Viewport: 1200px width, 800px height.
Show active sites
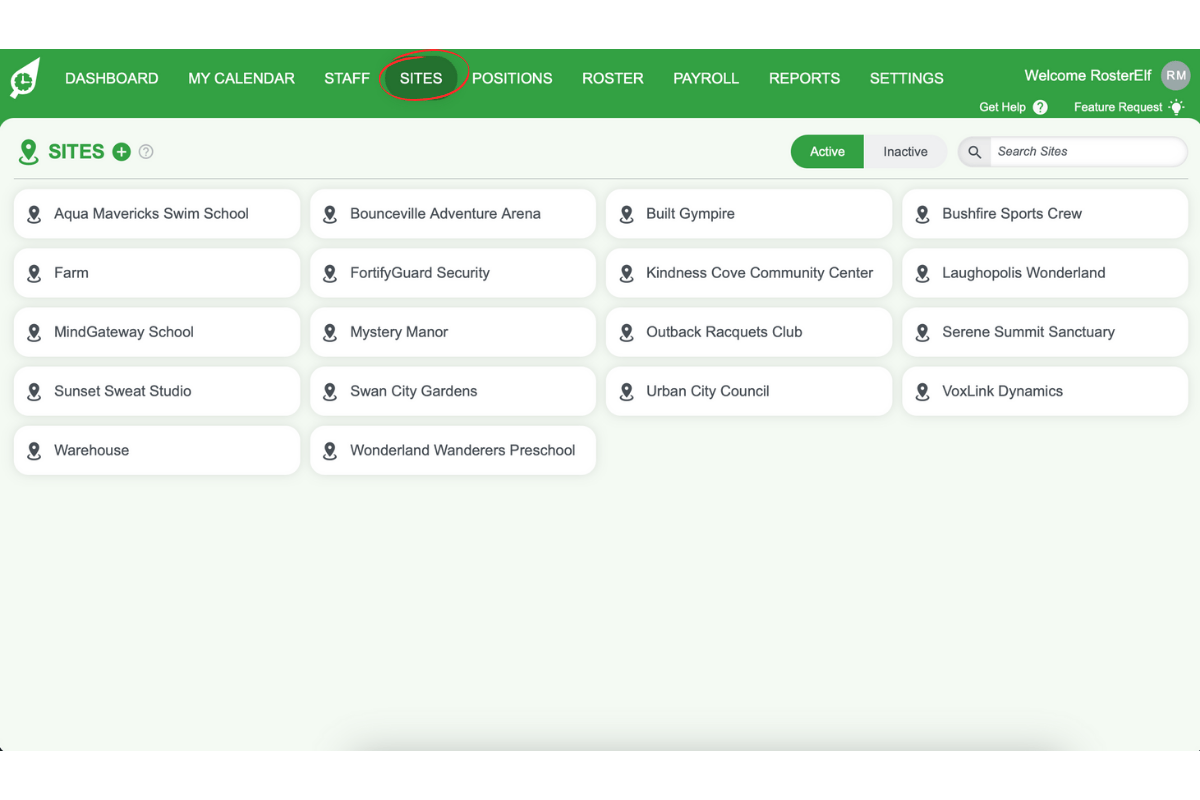tap(827, 151)
